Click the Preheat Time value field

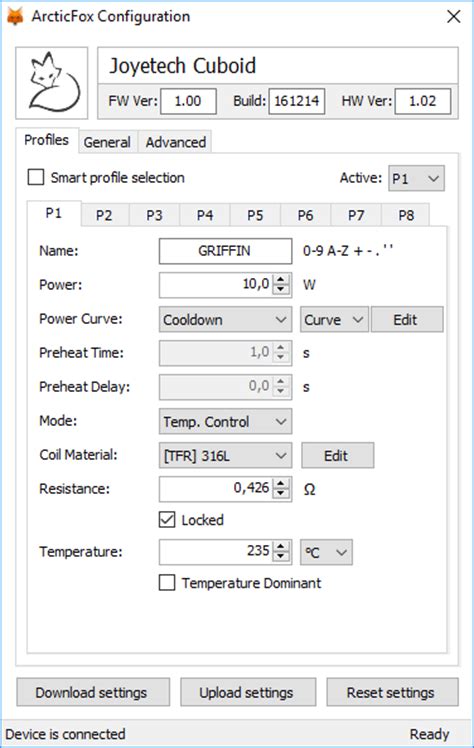216,353
